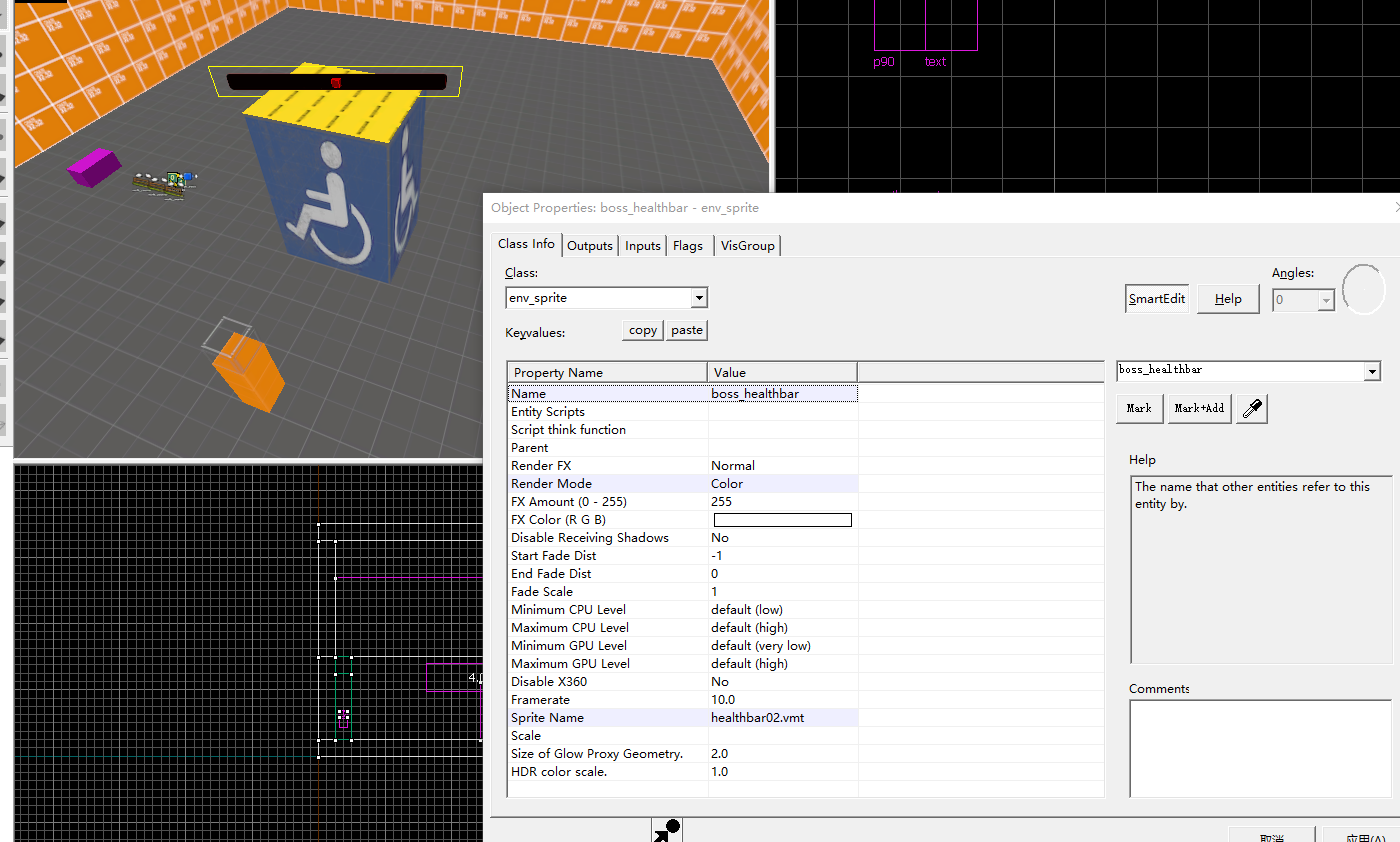Select the orange box in the 3D view
1400x842 pixels.
249,372
